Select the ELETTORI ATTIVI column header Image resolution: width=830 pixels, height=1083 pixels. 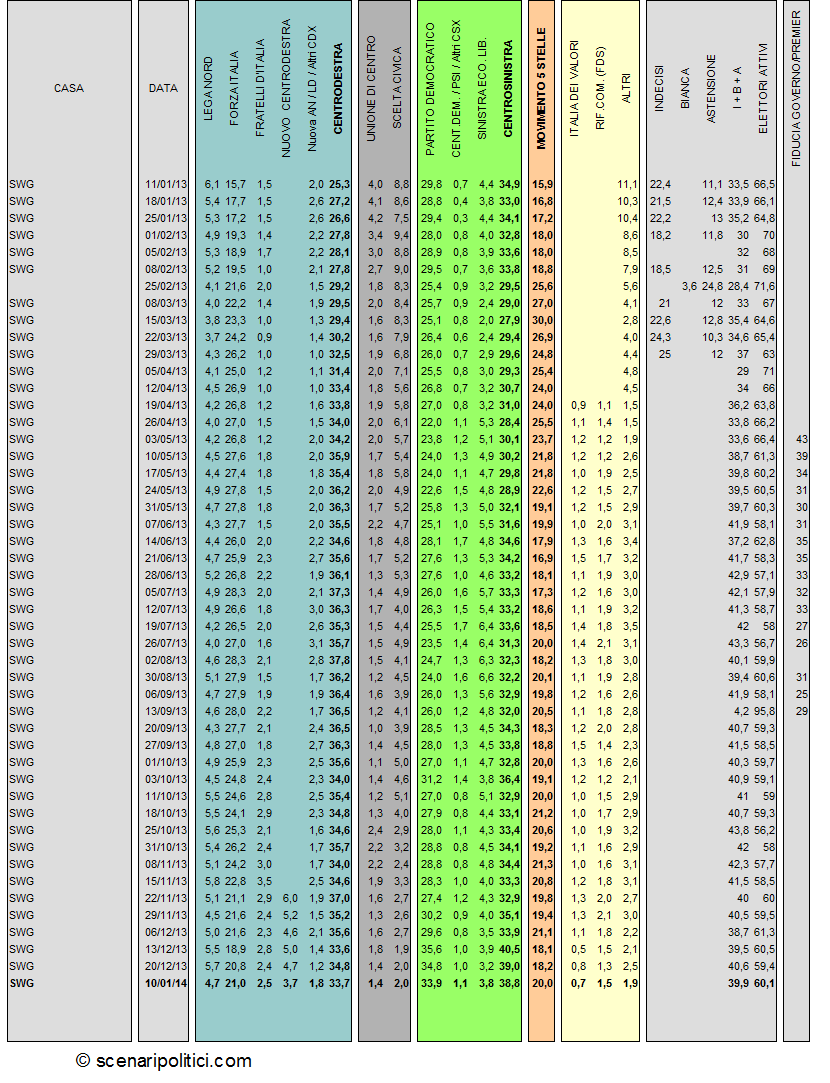(x=762, y=88)
